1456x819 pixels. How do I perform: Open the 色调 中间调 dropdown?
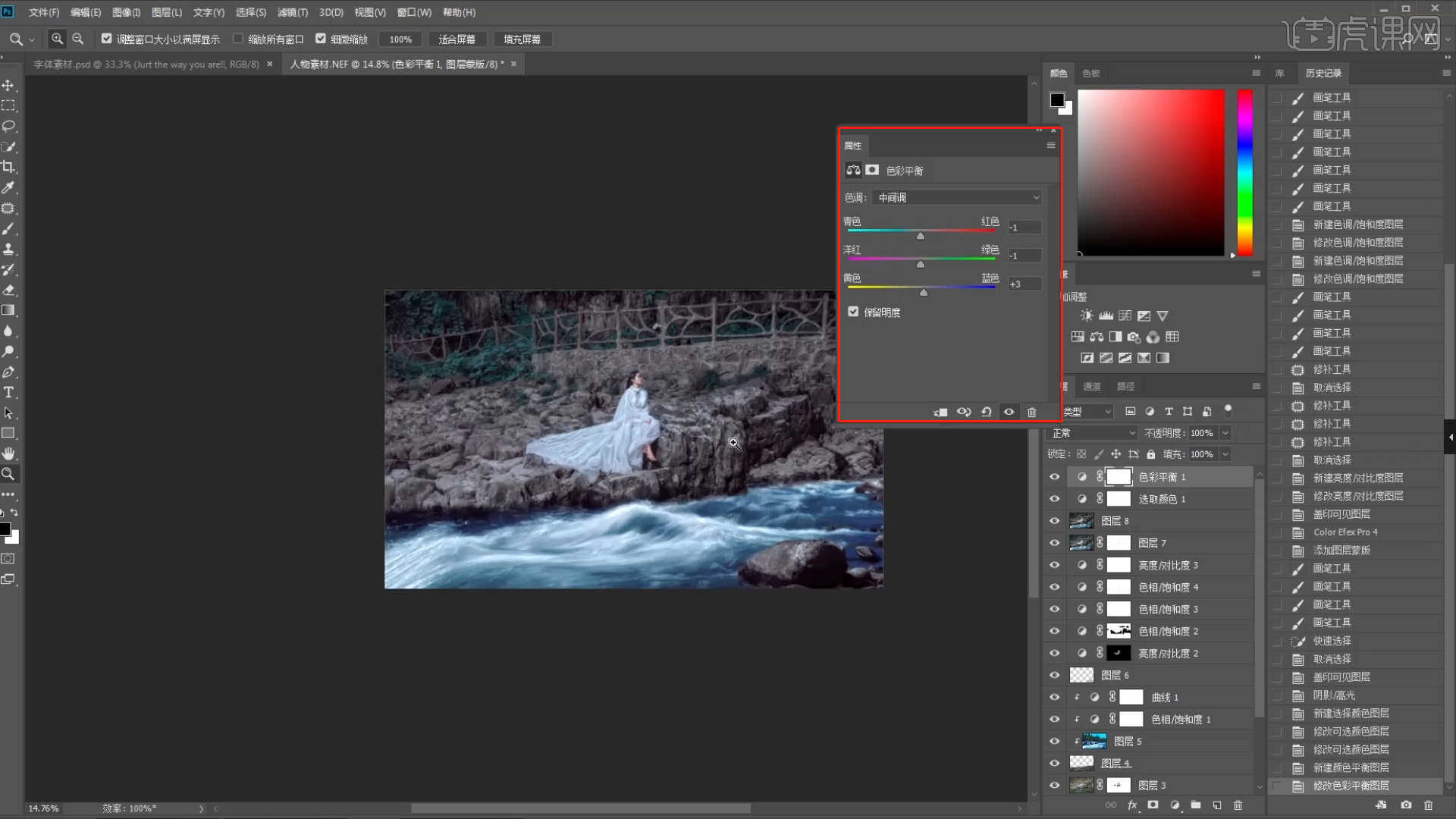click(958, 197)
